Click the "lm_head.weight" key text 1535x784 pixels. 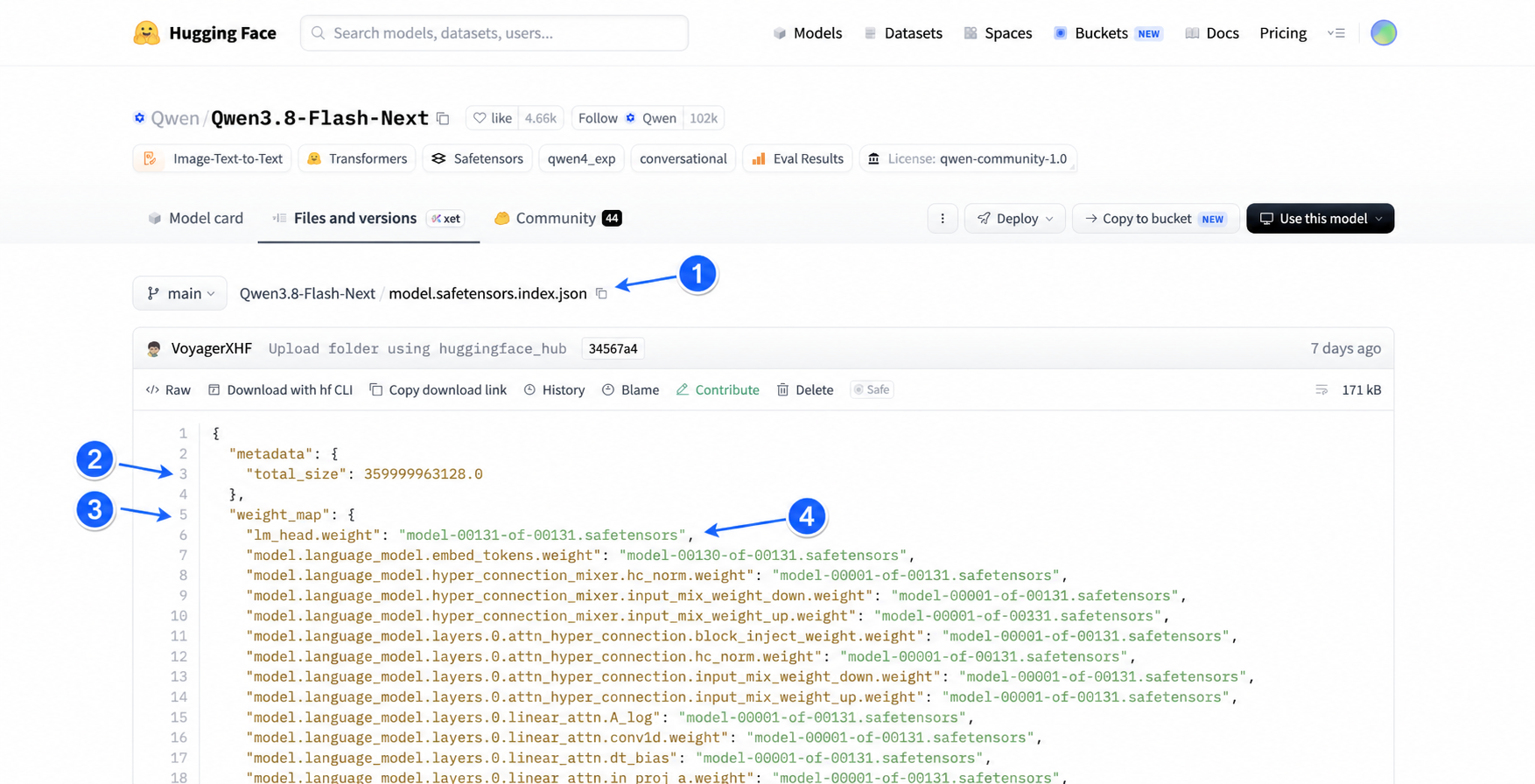click(x=314, y=535)
